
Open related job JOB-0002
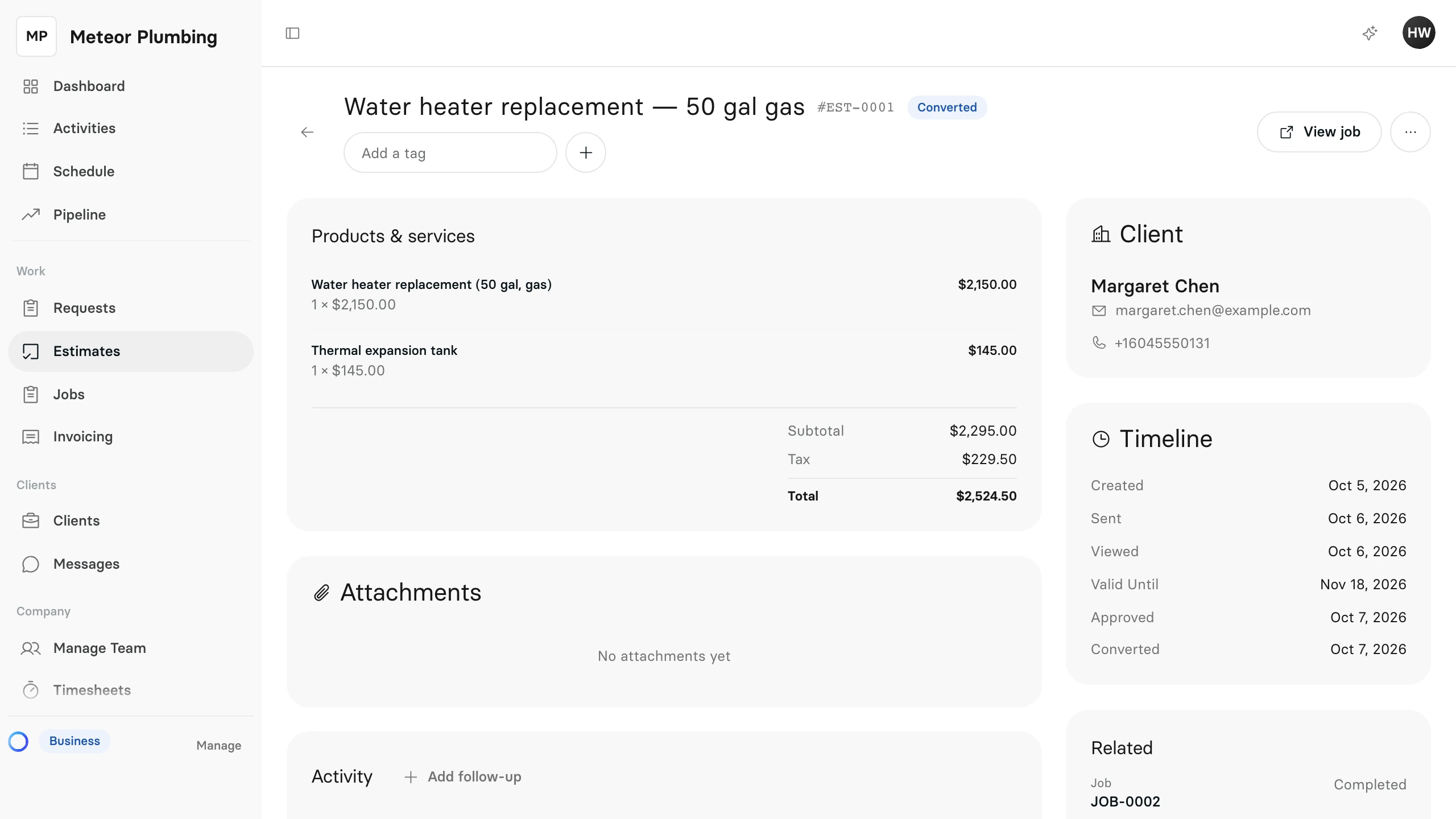pyautogui.click(x=1125, y=801)
